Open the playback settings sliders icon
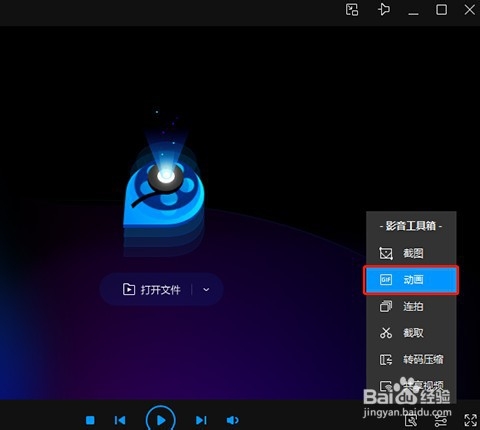Screen dimensions: 480x430 point(441,421)
